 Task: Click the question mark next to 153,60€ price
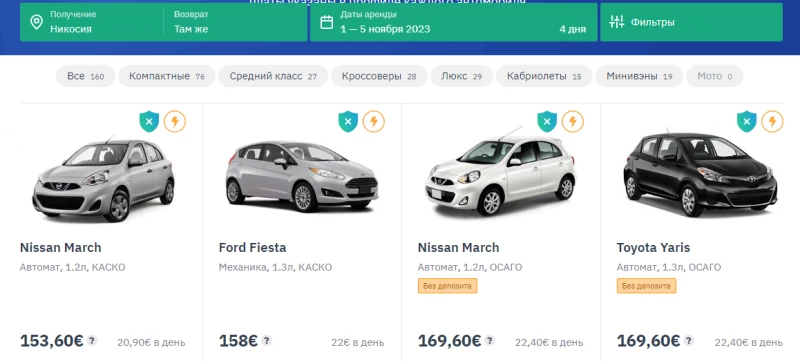click(x=92, y=341)
